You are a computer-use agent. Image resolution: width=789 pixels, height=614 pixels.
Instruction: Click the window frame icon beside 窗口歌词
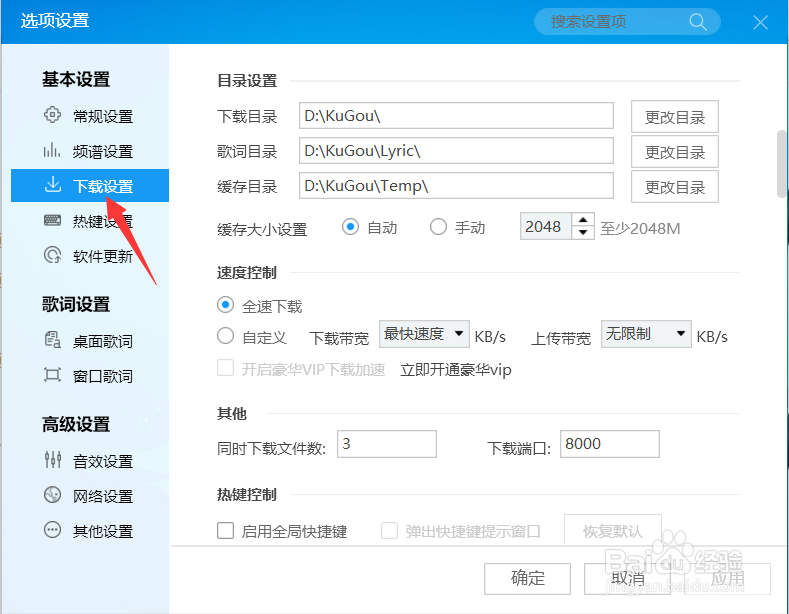click(x=52, y=375)
